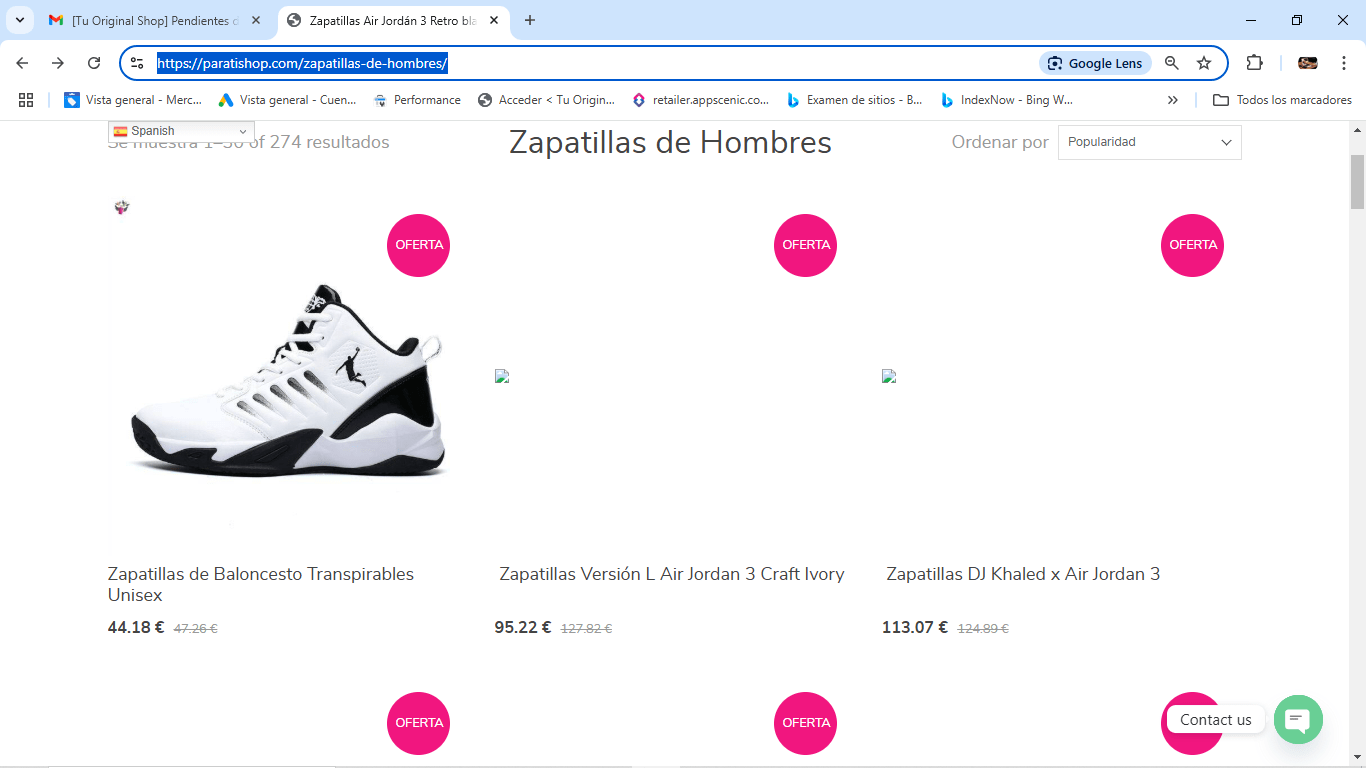Click OFERTA badge on Craft Ivory product
Screen dimensions: 1366x768
805,245
